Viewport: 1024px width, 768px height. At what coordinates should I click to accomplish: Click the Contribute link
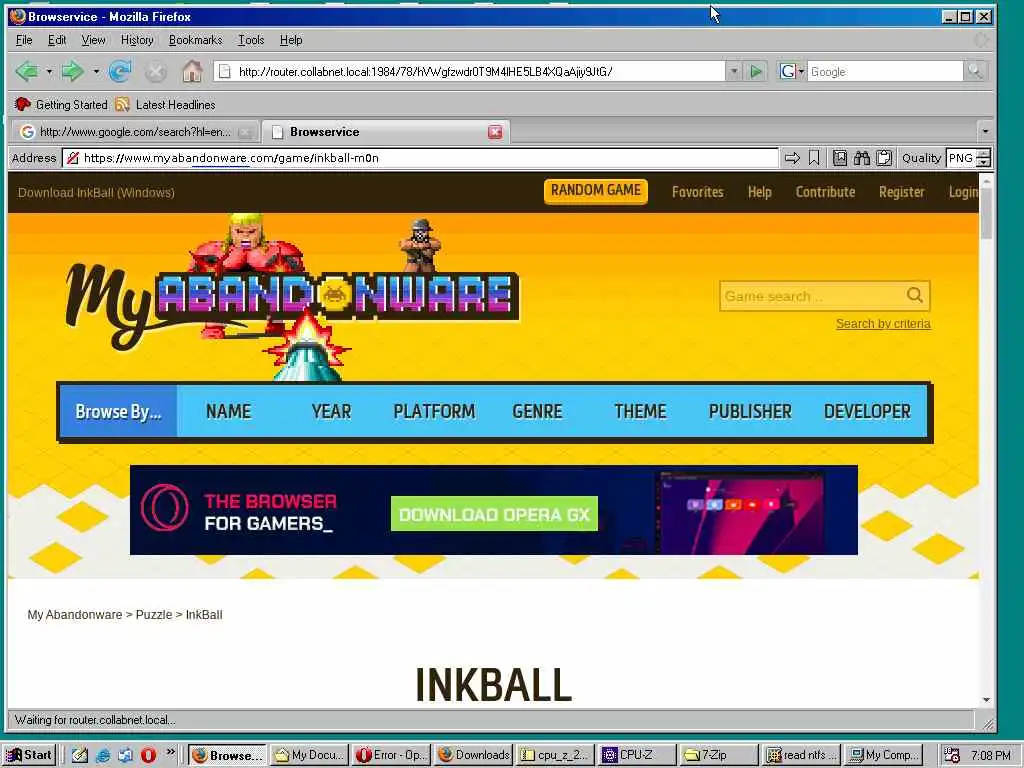pyautogui.click(x=825, y=192)
